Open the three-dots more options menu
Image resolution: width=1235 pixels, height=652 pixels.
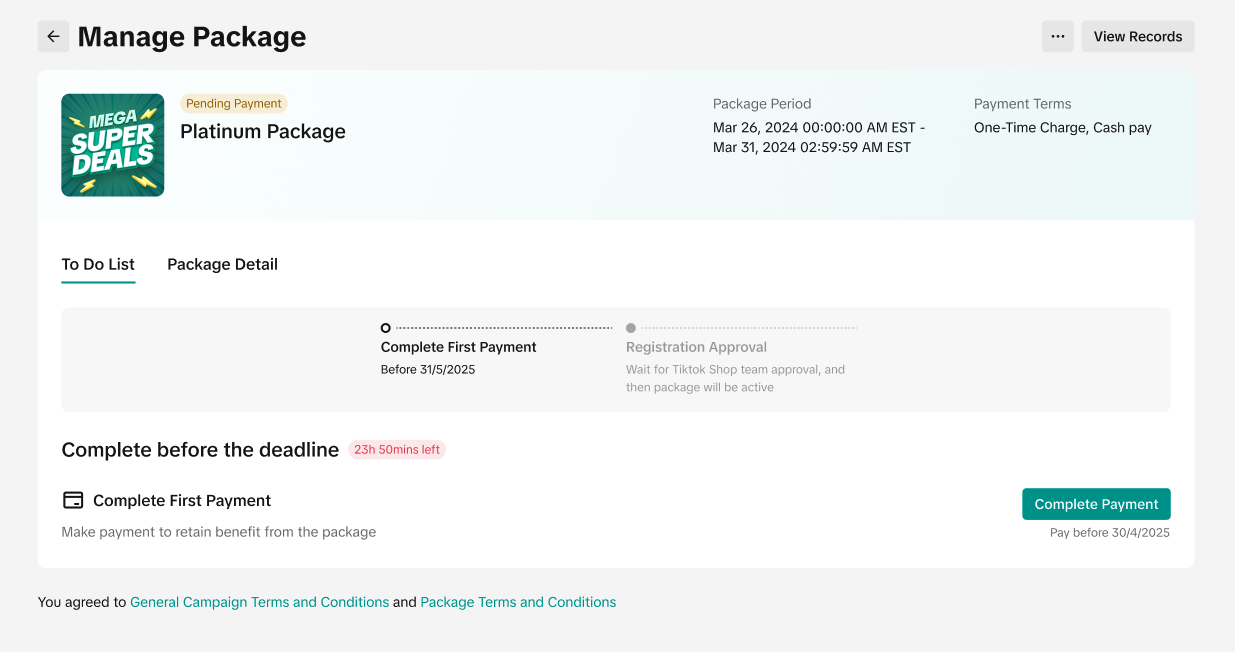(x=1057, y=37)
